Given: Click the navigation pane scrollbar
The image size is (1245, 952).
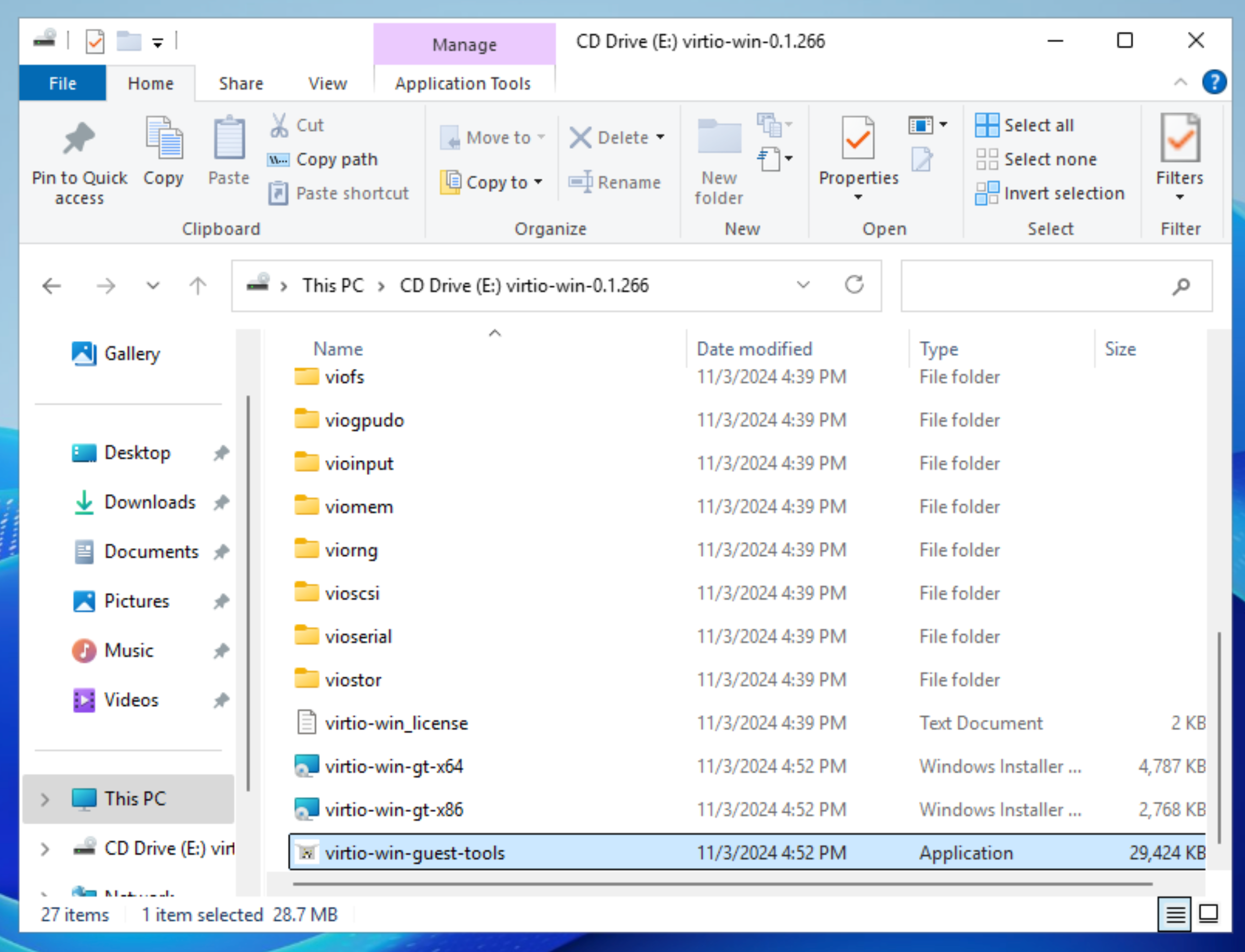Looking at the screenshot, I should pos(248,593).
